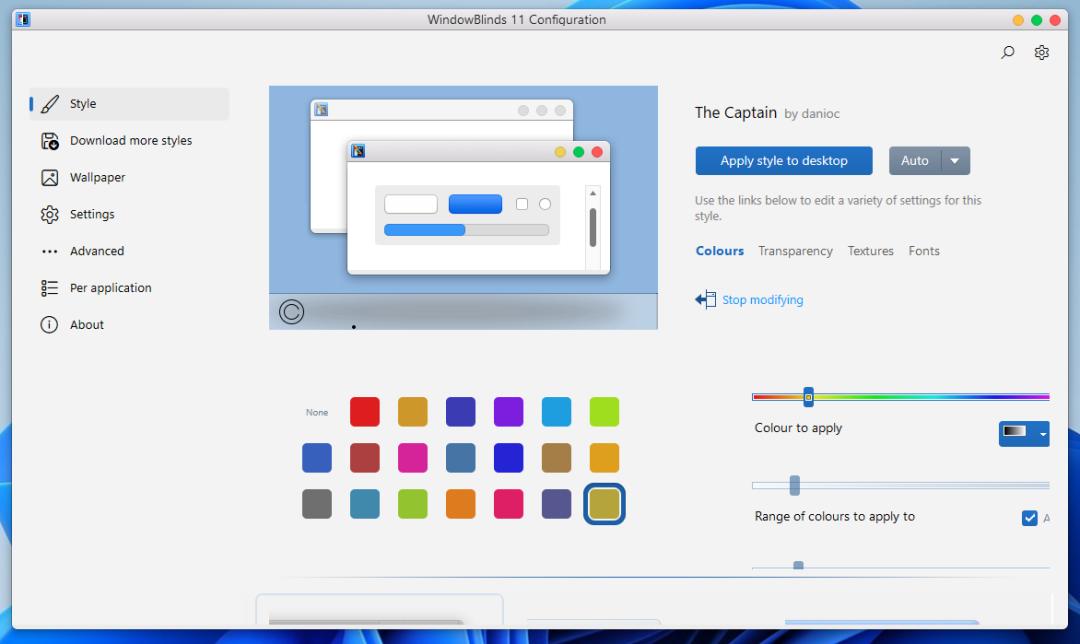Click the Stop modifying link
1080x644 pixels.
762,300
